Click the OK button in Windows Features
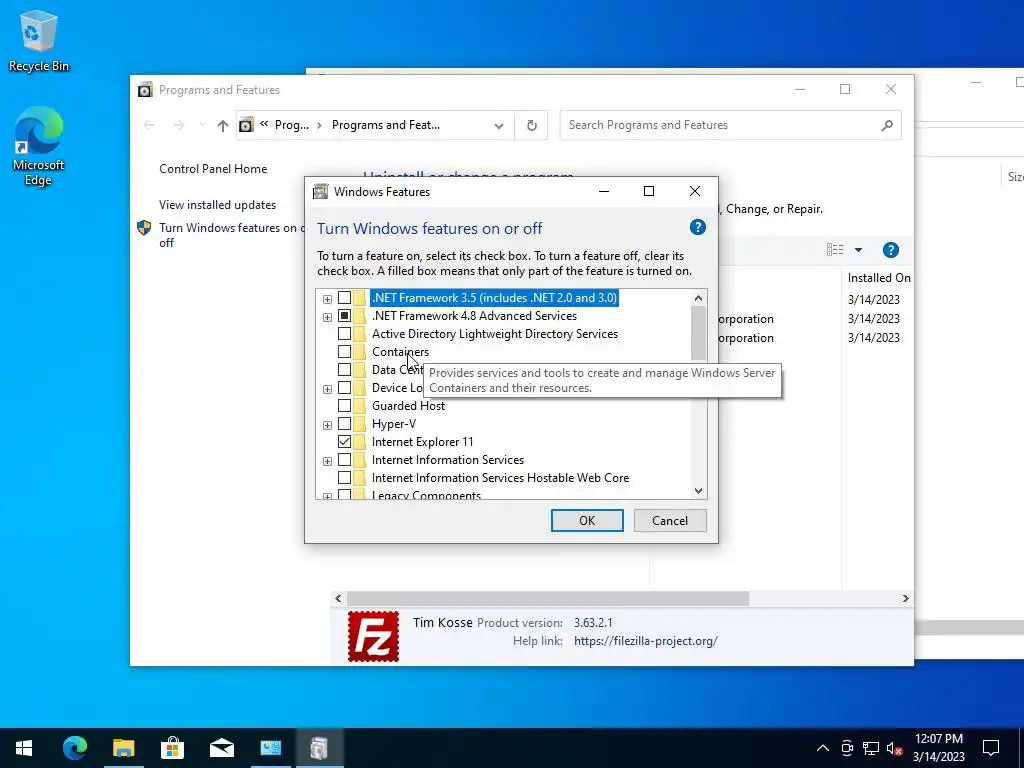1024x768 pixels. point(587,520)
